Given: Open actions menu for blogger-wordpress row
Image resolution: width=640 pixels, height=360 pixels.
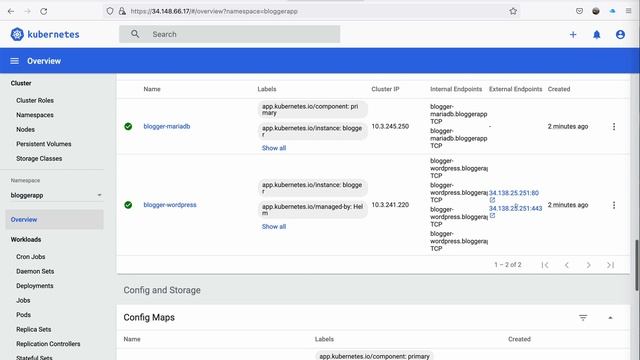Looking at the screenshot, I should click(x=614, y=205).
